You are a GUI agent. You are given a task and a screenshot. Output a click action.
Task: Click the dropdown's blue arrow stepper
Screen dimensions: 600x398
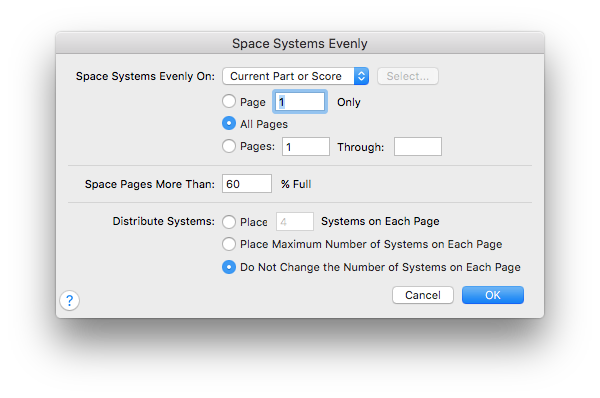[361, 76]
